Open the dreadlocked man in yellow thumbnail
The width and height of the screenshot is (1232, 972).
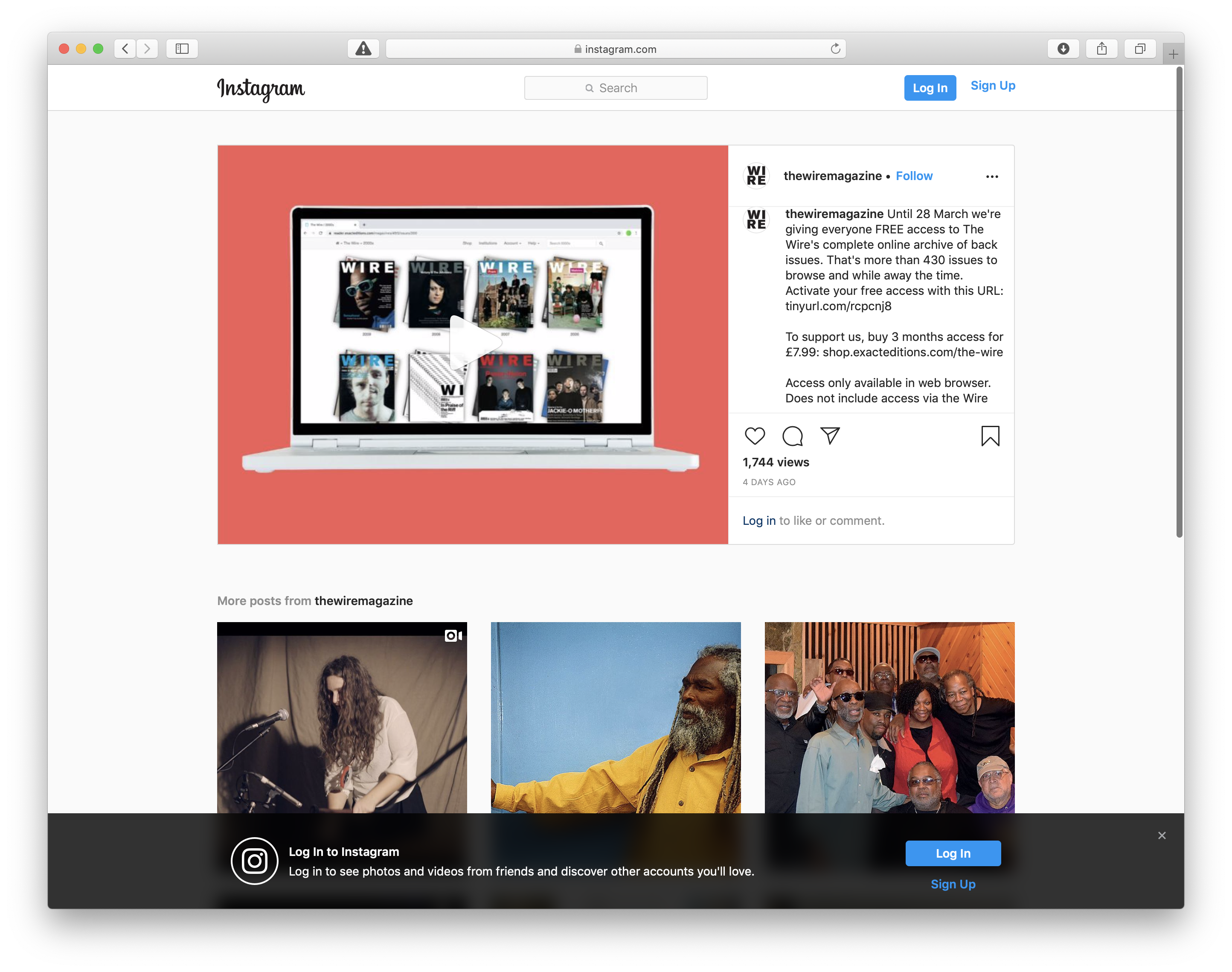click(x=616, y=717)
